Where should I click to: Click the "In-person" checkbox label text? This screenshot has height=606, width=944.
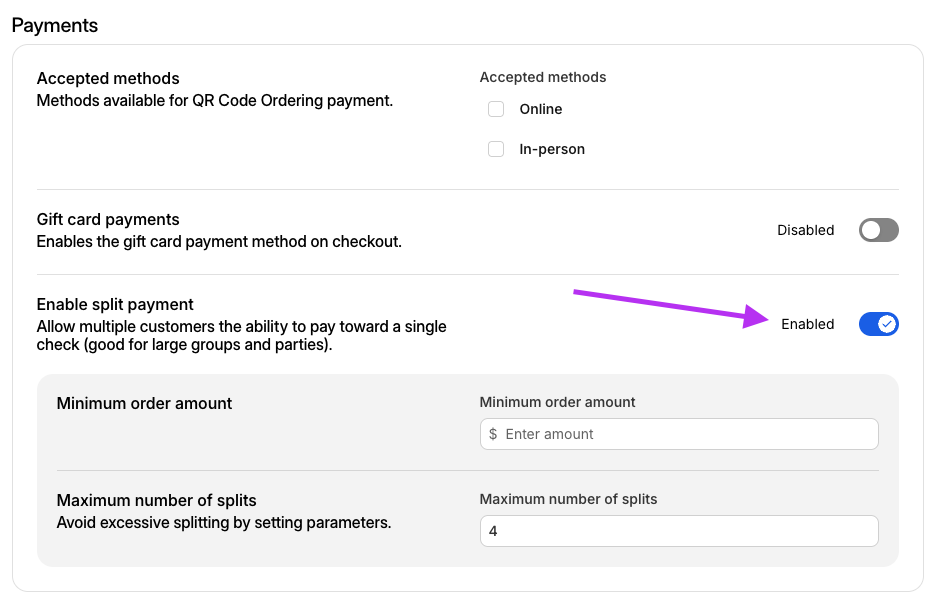[552, 149]
